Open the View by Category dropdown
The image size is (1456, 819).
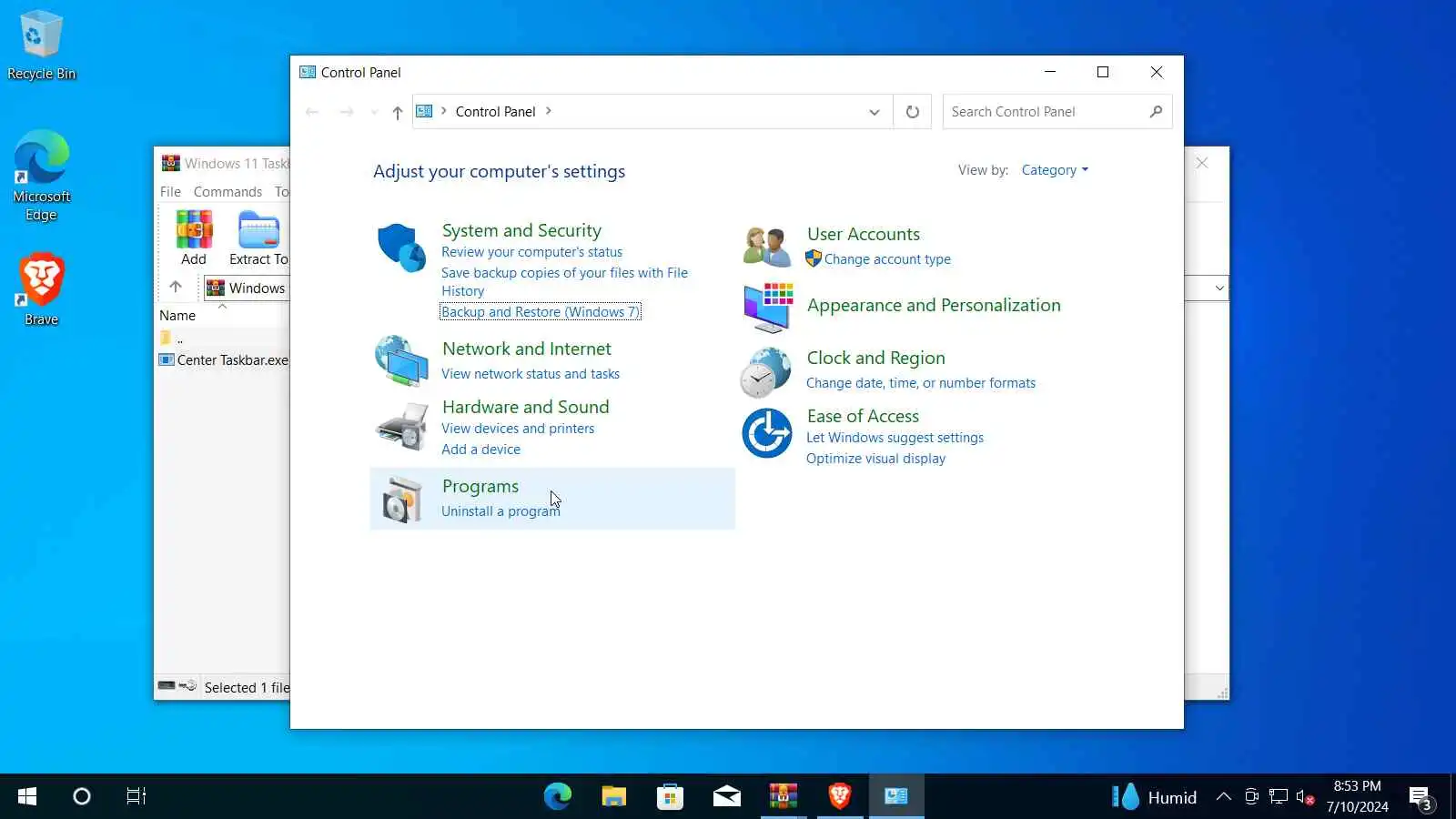tap(1055, 170)
